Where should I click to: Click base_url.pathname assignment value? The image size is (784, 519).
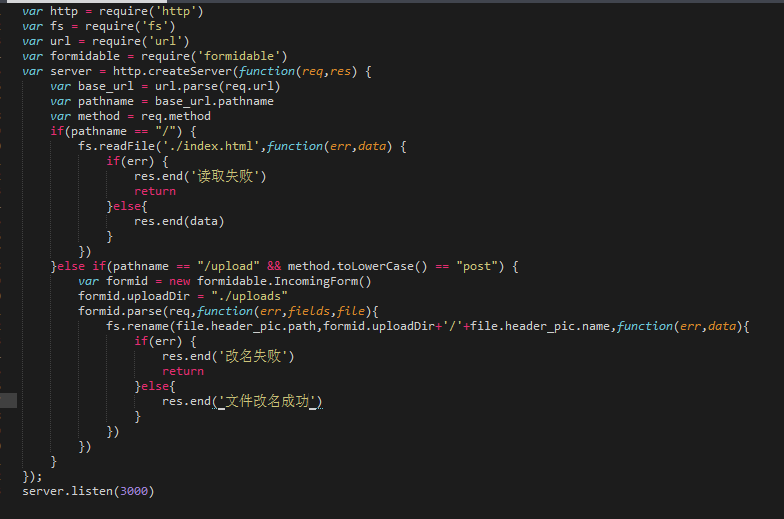214,101
